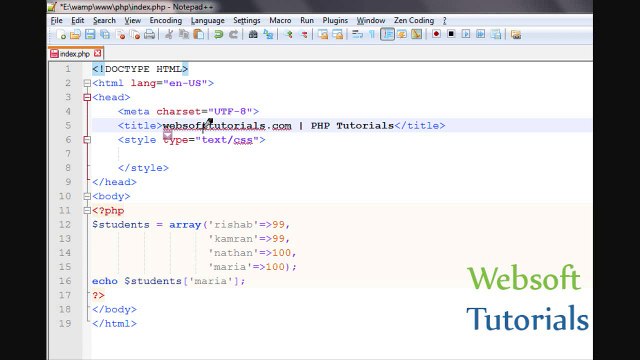Open the ? help menu
The height and width of the screenshot is (360, 640).
point(444,20)
